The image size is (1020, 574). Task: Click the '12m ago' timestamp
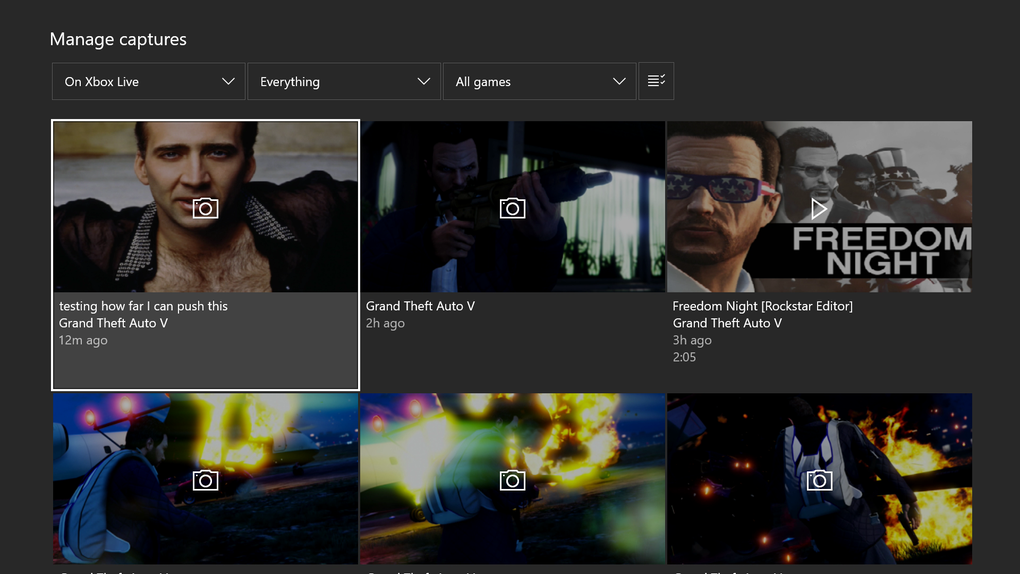pos(83,340)
